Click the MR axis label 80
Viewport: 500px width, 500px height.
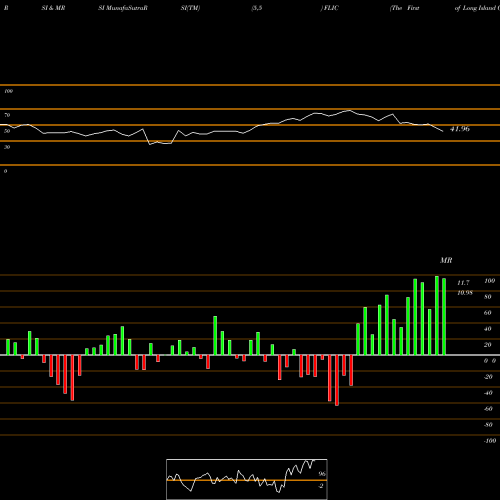tap(488, 297)
